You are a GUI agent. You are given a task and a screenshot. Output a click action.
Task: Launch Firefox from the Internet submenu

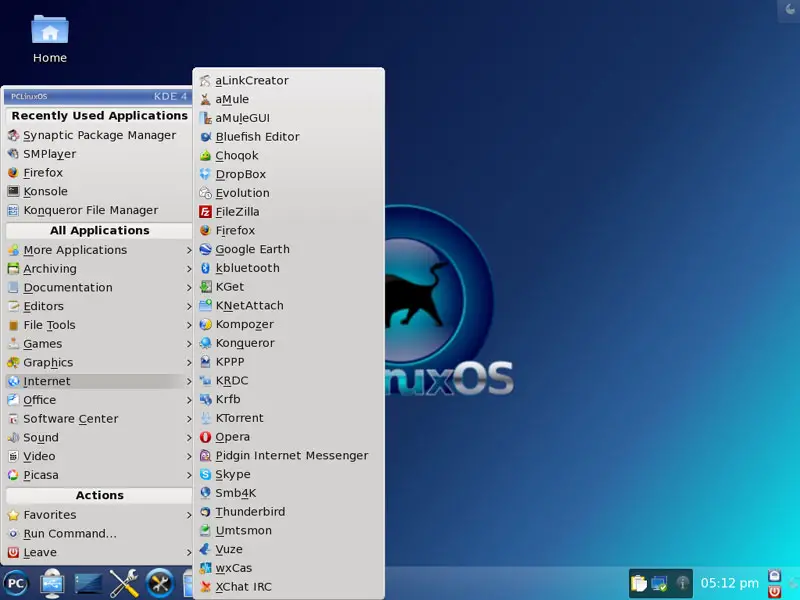click(x=289, y=231)
